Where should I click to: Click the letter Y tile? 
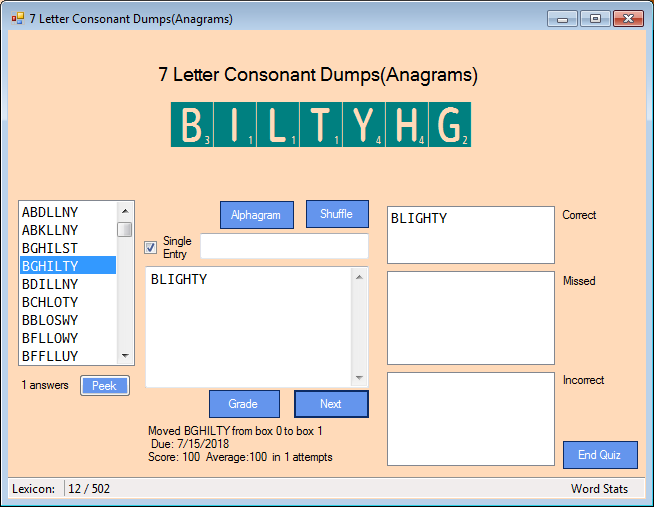(364, 125)
